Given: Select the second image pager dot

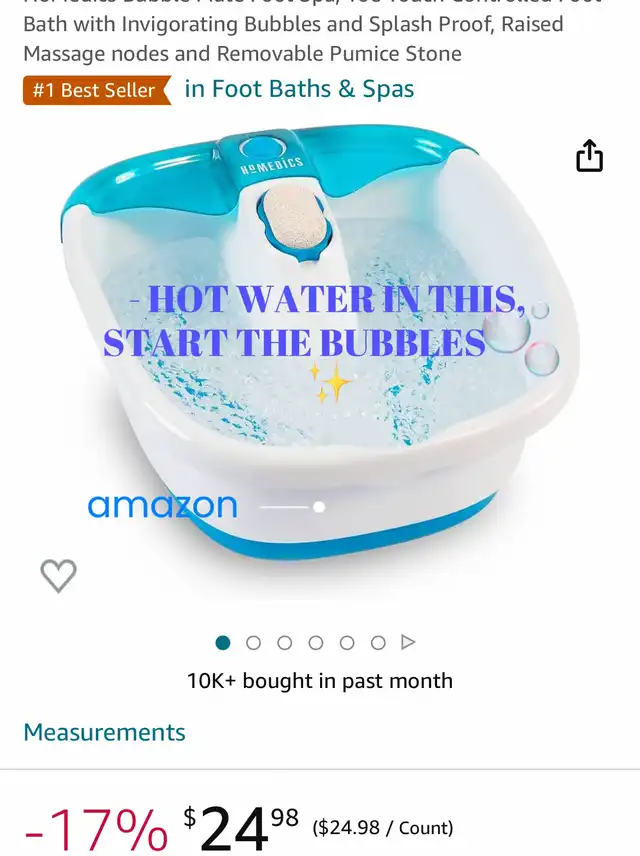Looking at the screenshot, I should [253, 643].
